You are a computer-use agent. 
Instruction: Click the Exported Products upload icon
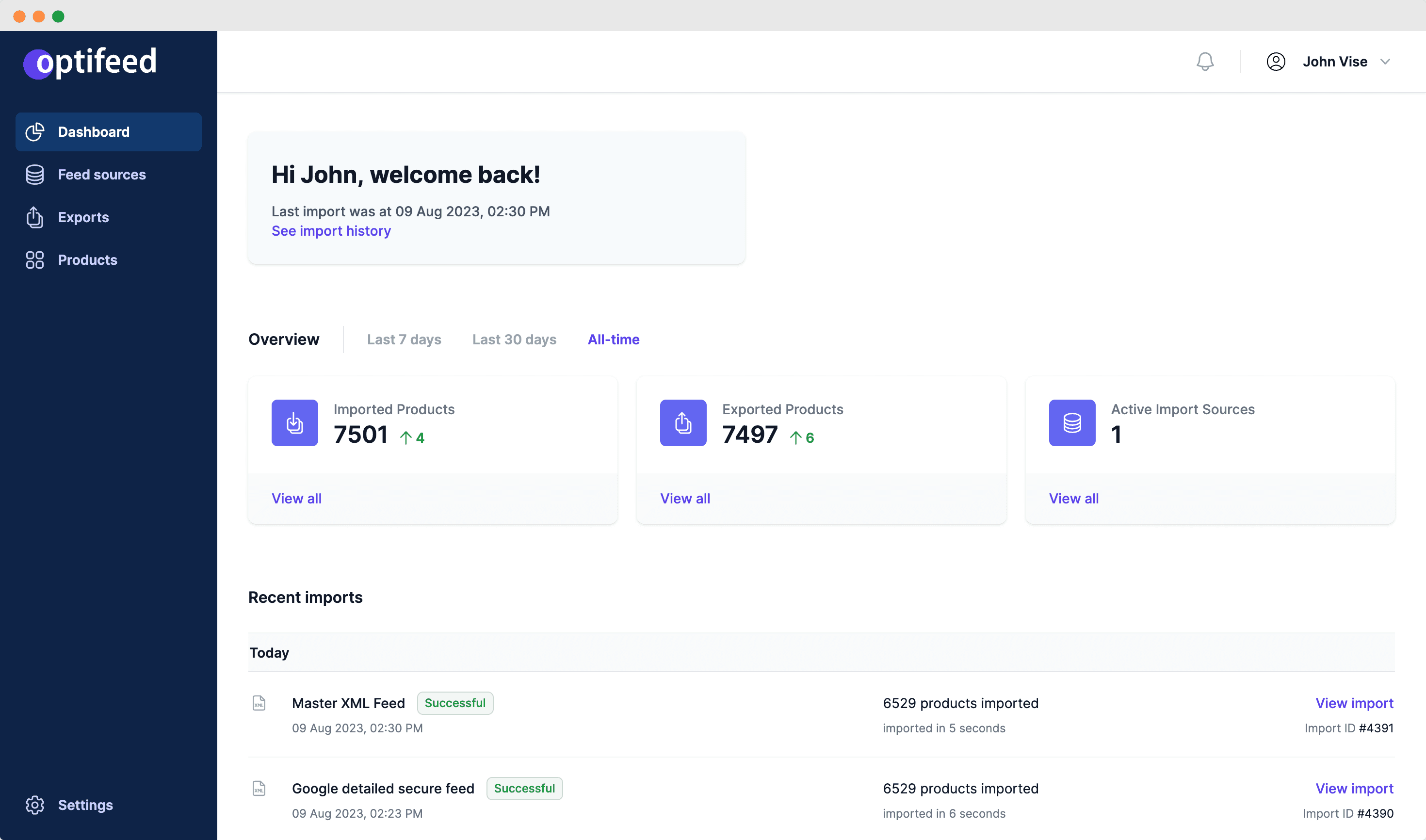click(683, 423)
